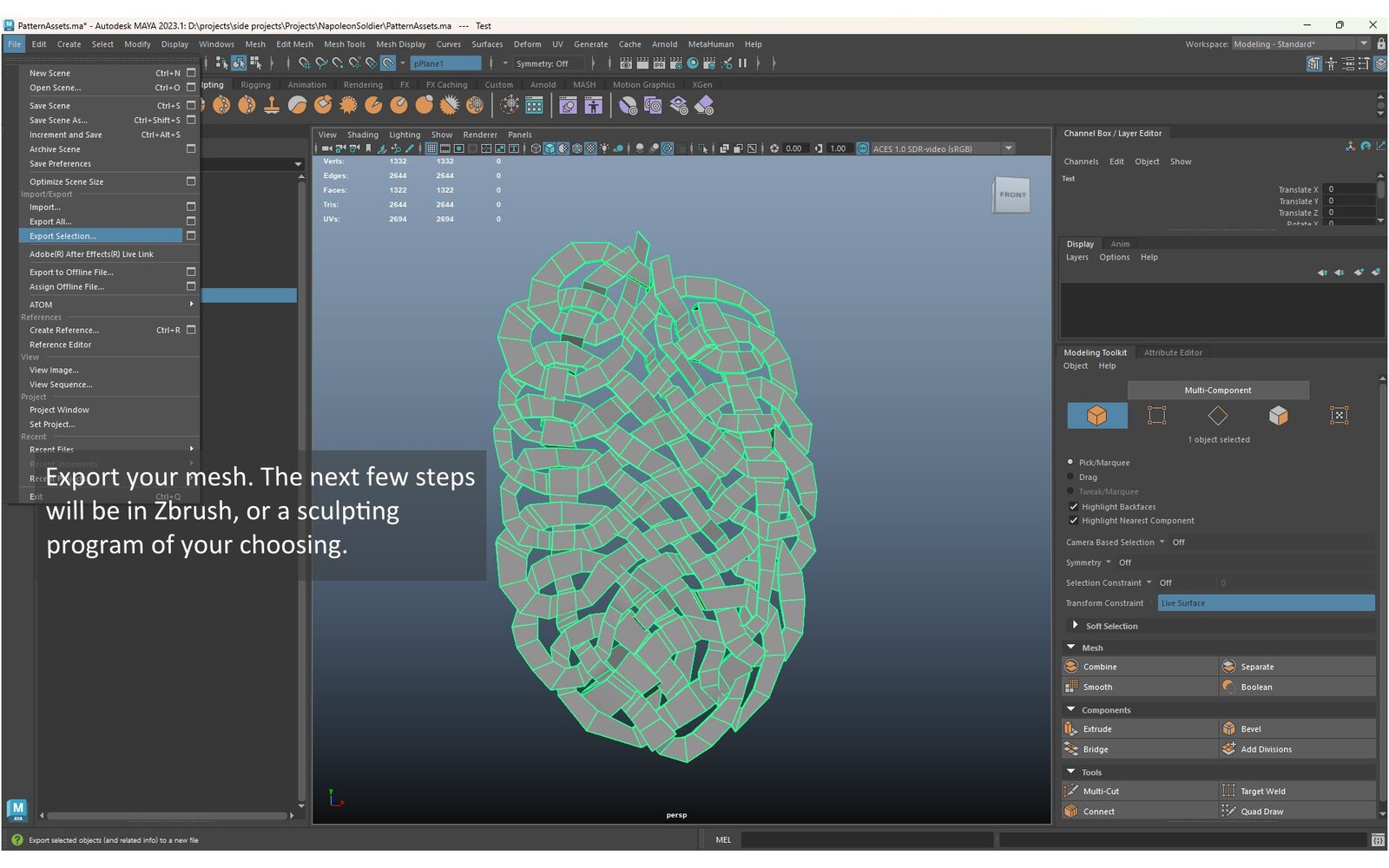Choose Vertex selection mode icon
1389x868 pixels.
(x=1156, y=416)
